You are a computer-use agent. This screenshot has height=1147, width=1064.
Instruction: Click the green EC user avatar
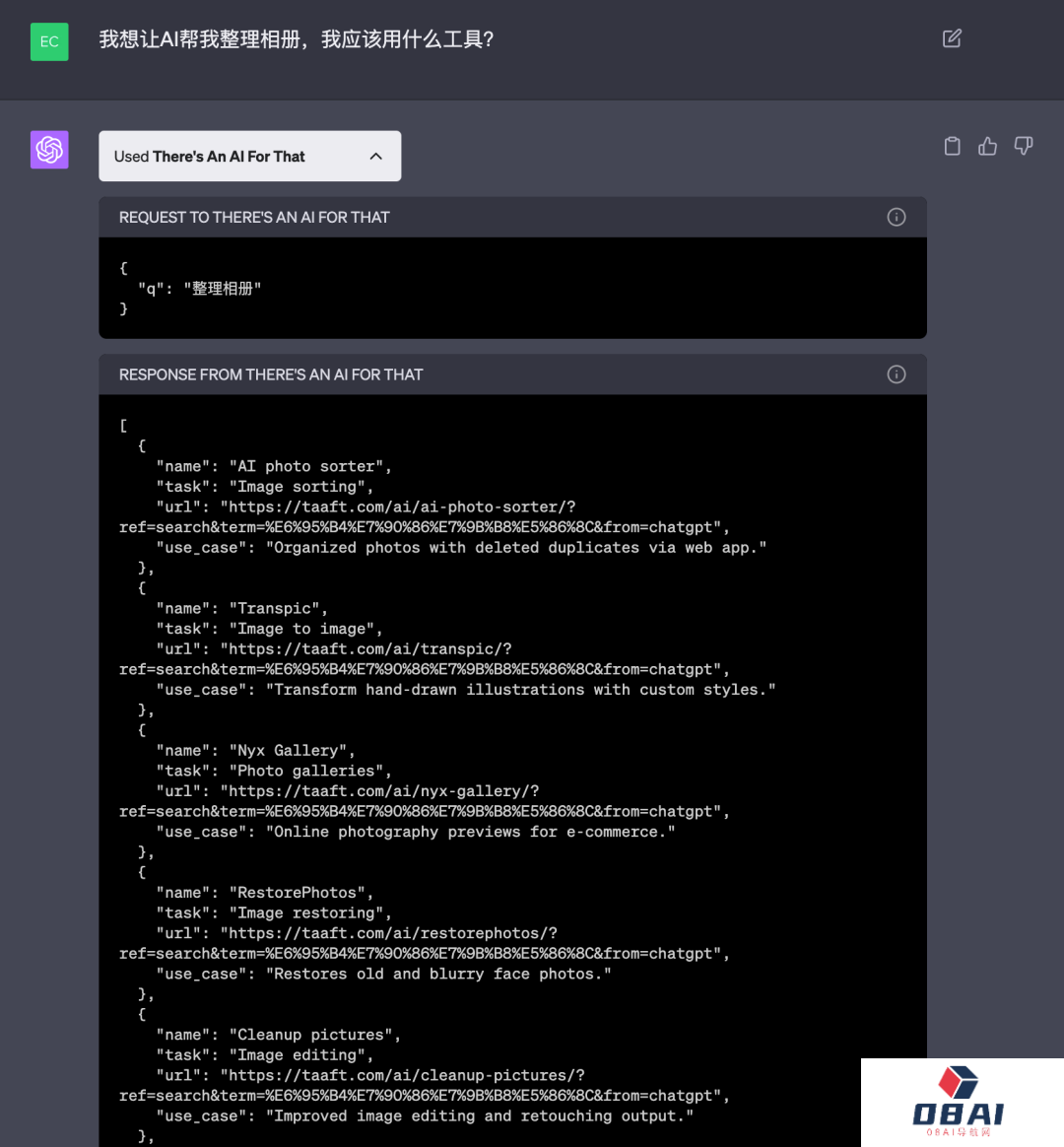[x=49, y=41]
